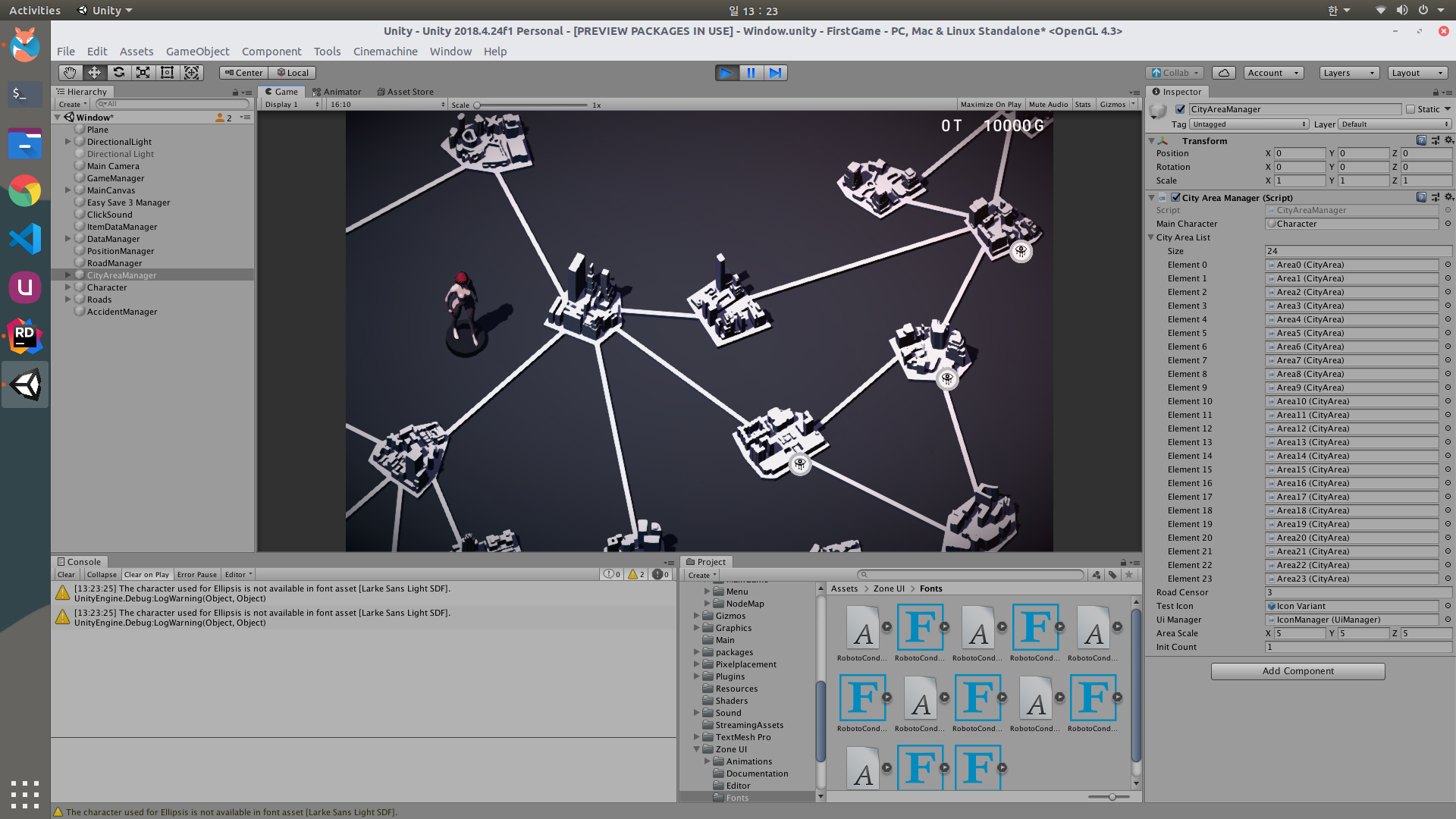This screenshot has height=819, width=1456.
Task: Search by label icon in Project
Action: [1112, 575]
